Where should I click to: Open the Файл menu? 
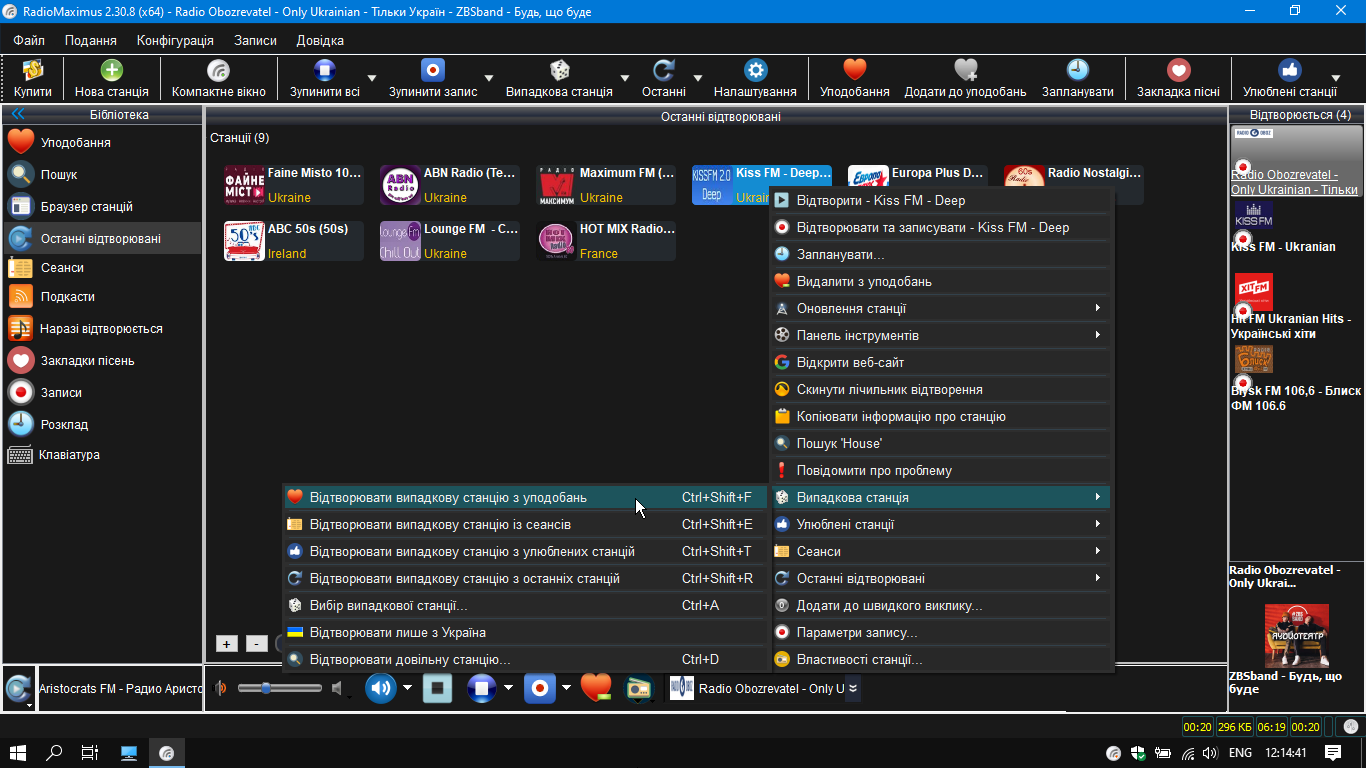point(29,41)
